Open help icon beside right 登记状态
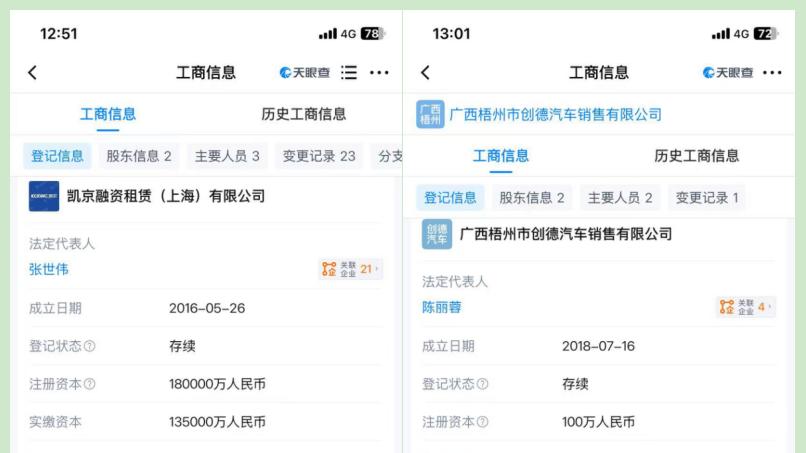Image resolution: width=806 pixels, height=453 pixels. point(482,384)
